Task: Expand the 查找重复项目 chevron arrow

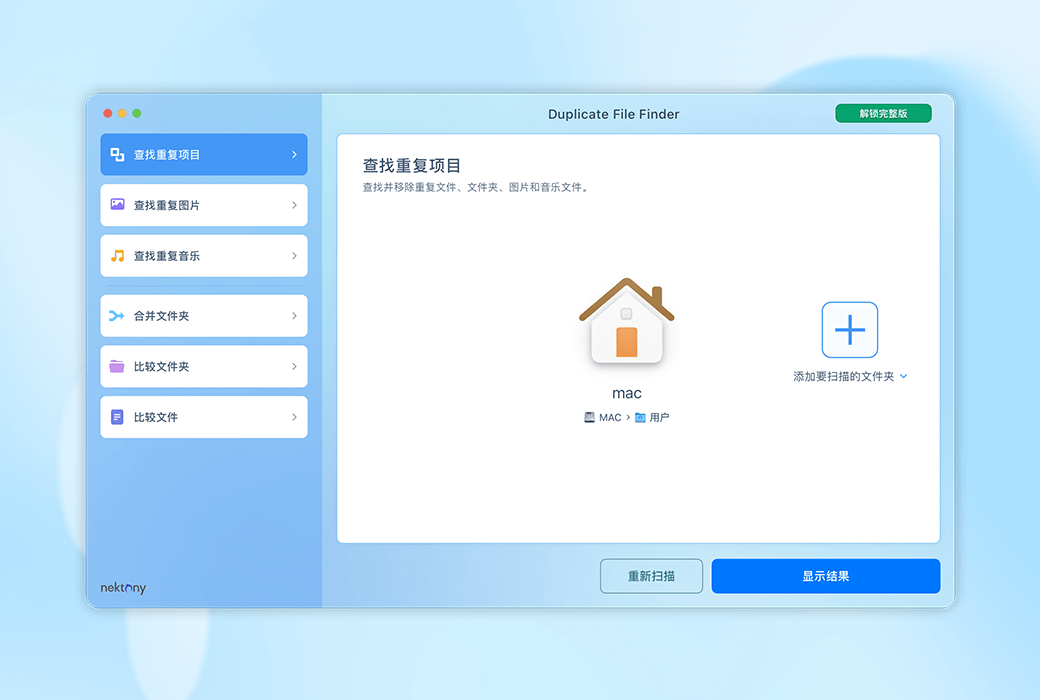Action: (294, 155)
